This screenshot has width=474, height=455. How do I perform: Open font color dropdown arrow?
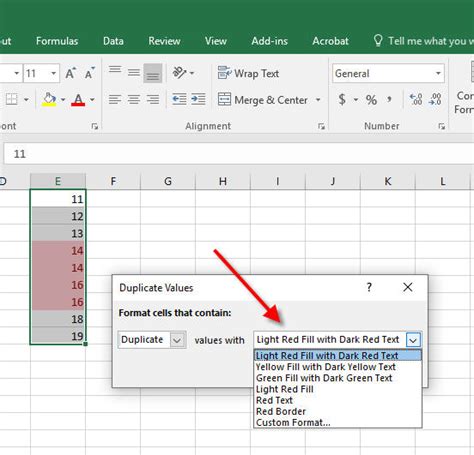click(x=92, y=100)
